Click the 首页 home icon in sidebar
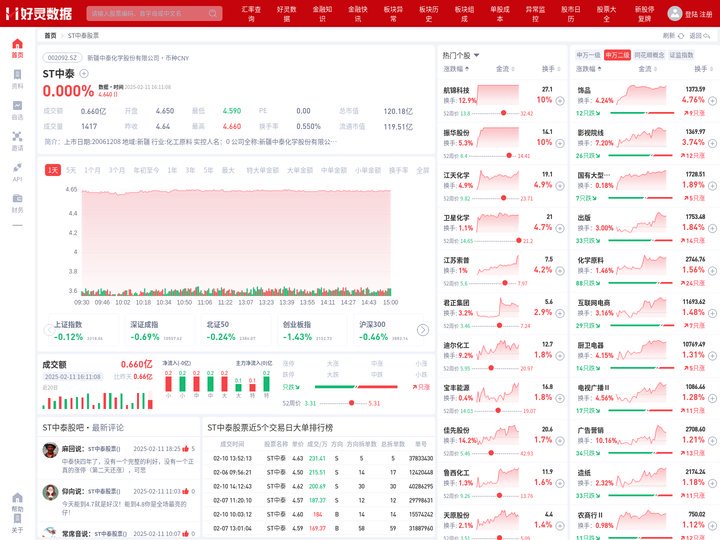Screen dimensions: 720x540 point(17,44)
